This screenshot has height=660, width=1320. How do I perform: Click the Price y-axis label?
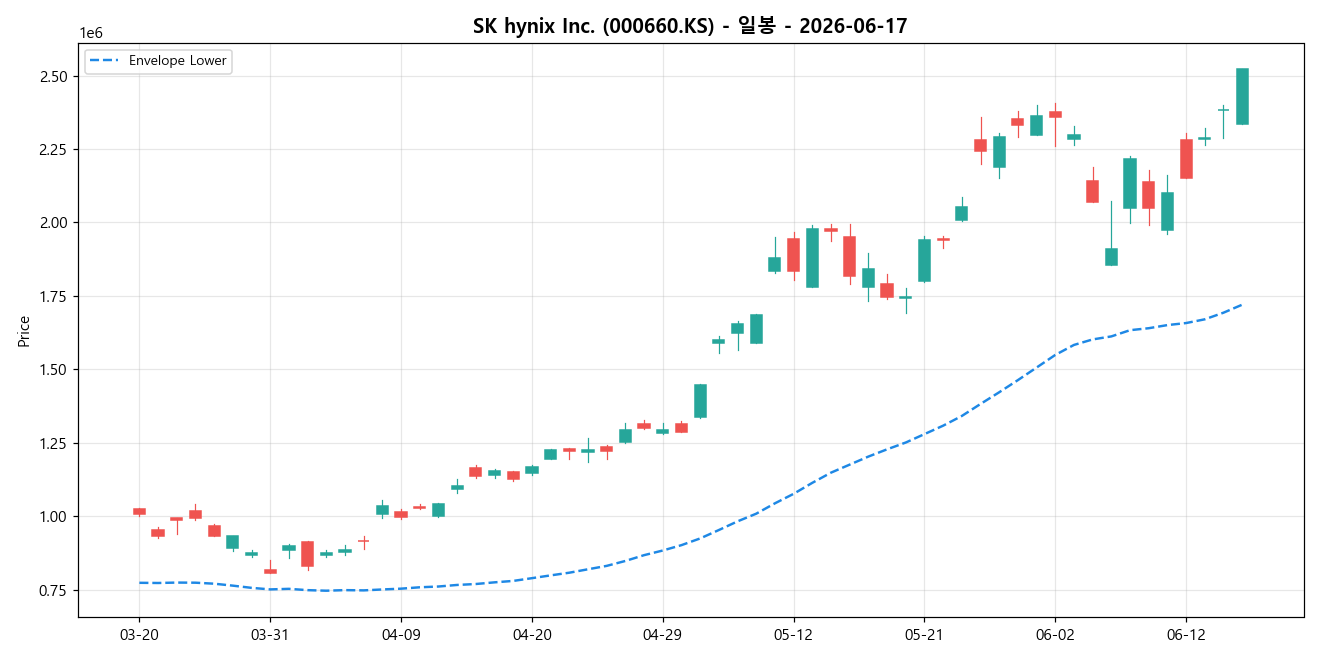(x=23, y=331)
